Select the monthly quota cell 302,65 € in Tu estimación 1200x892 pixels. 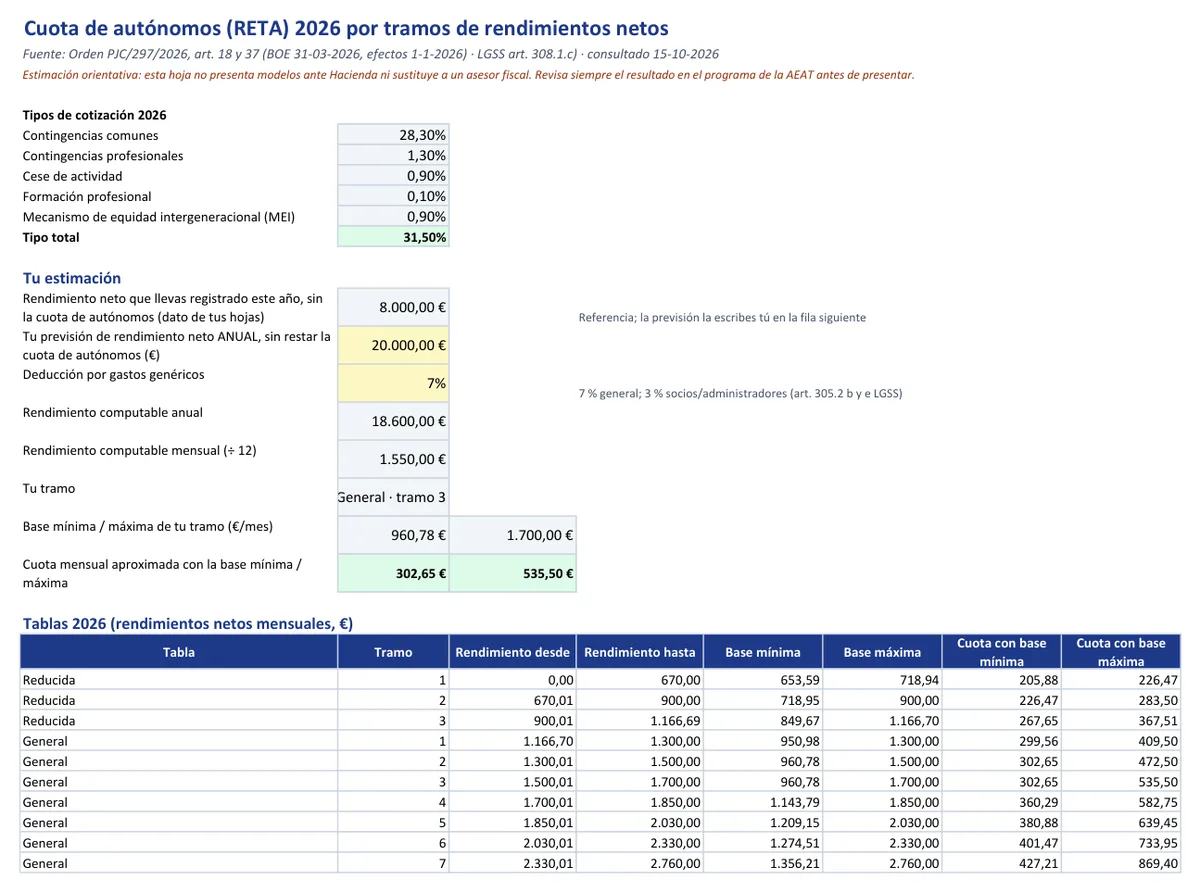(x=393, y=574)
